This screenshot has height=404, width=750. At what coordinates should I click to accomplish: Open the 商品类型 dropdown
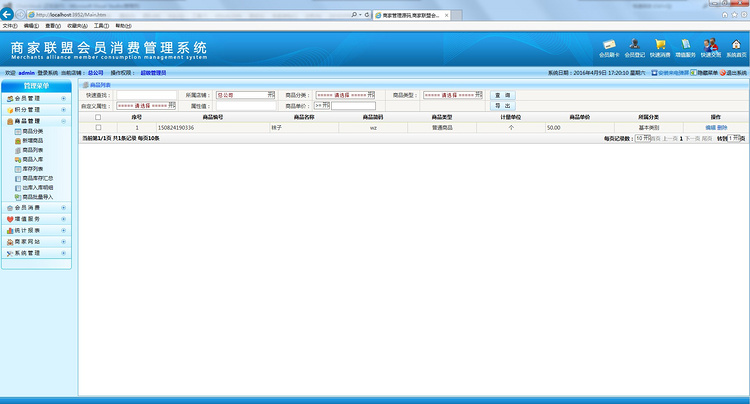pyautogui.click(x=453, y=95)
